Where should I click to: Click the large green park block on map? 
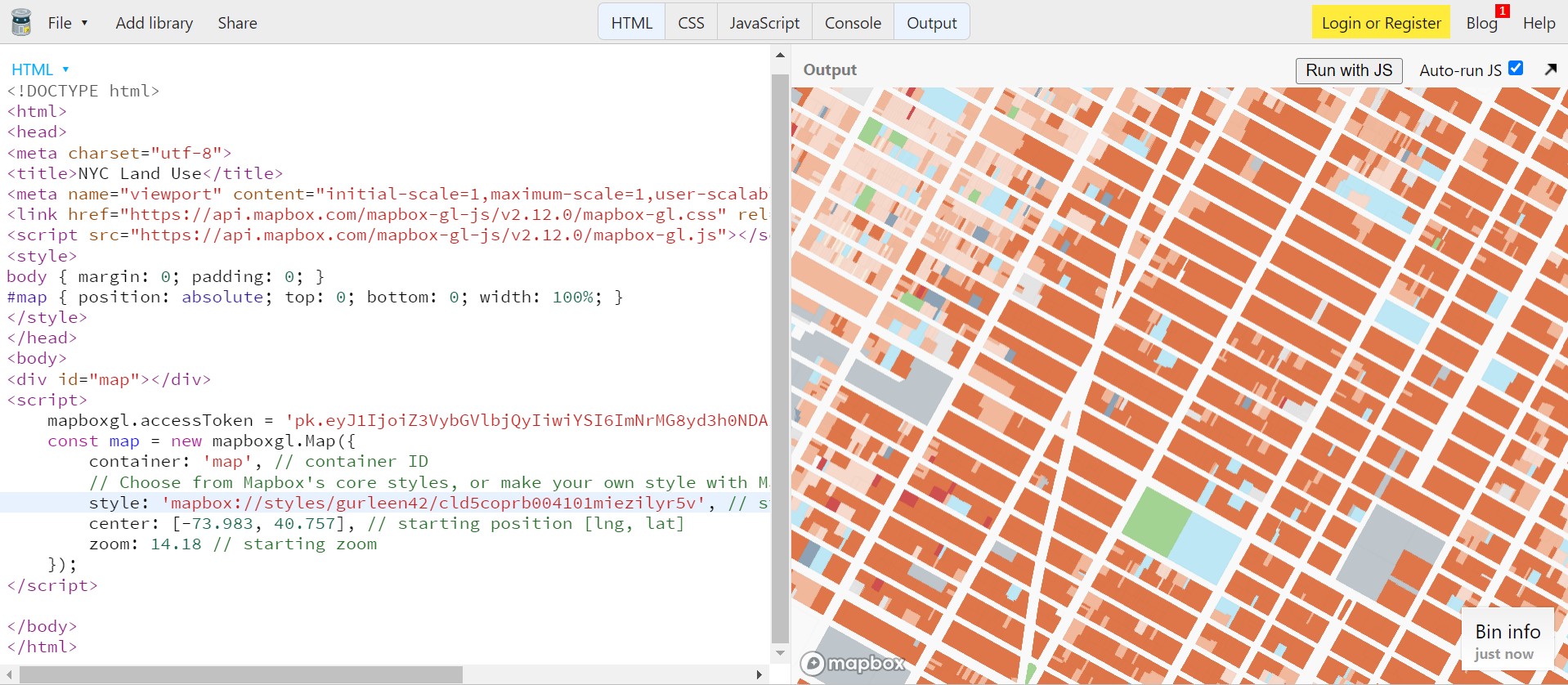tap(1155, 522)
